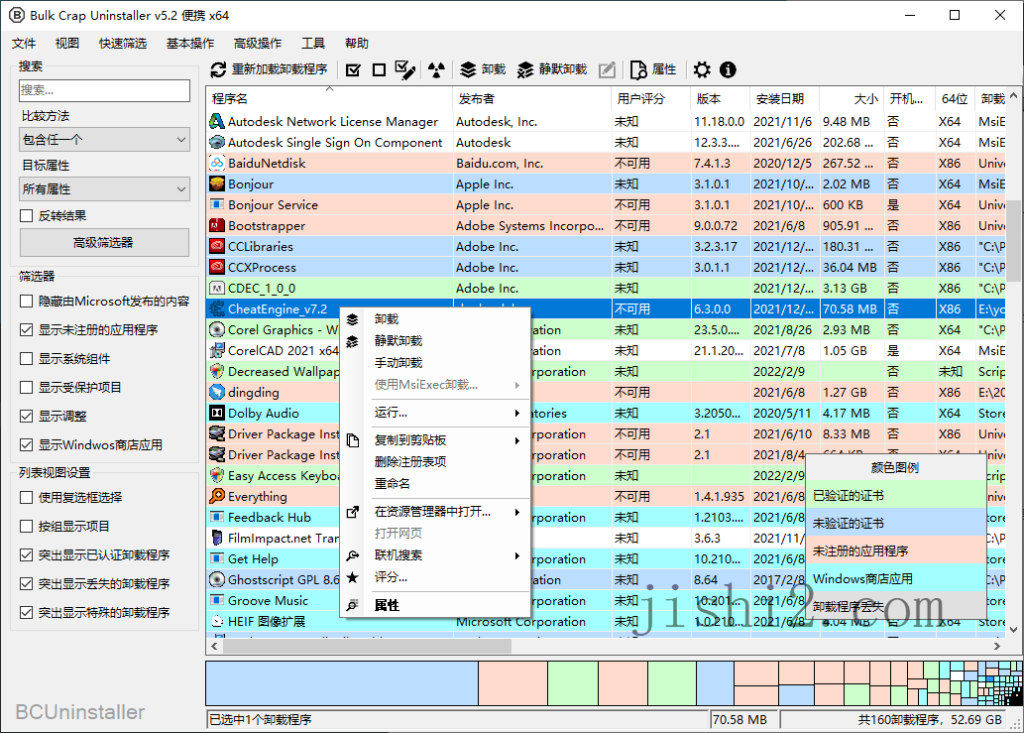The image size is (1024, 733).
Task: Sort by the 程序名 column header
Action: tap(329, 99)
